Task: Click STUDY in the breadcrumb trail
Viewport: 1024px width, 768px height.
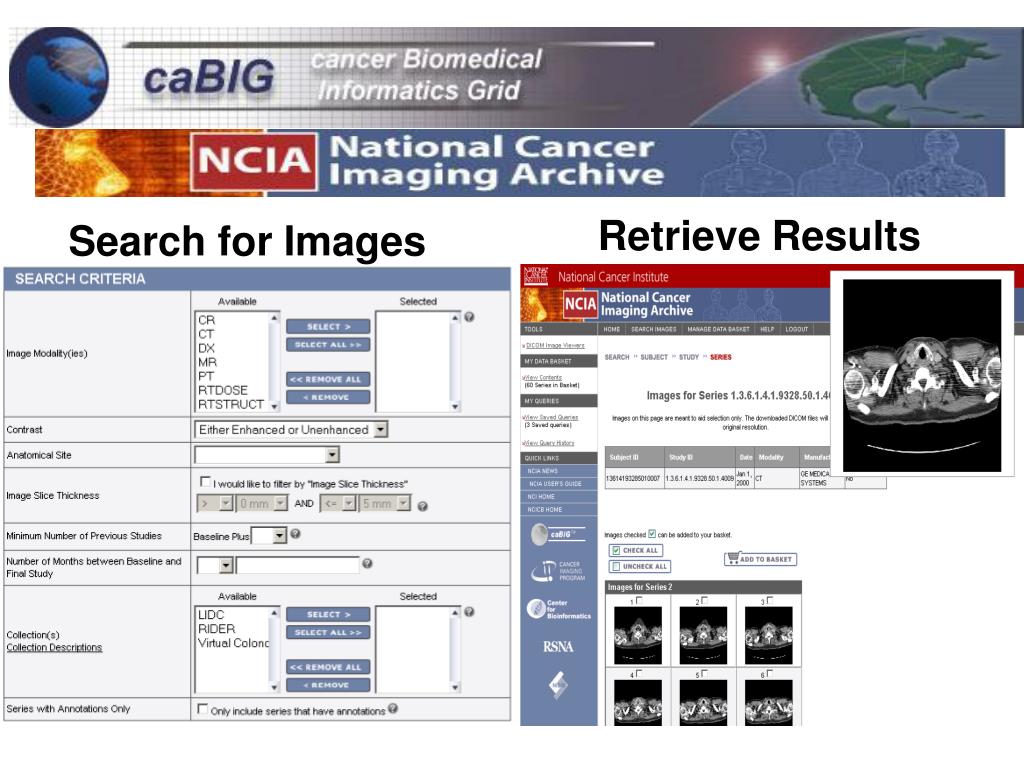Action: (689, 357)
